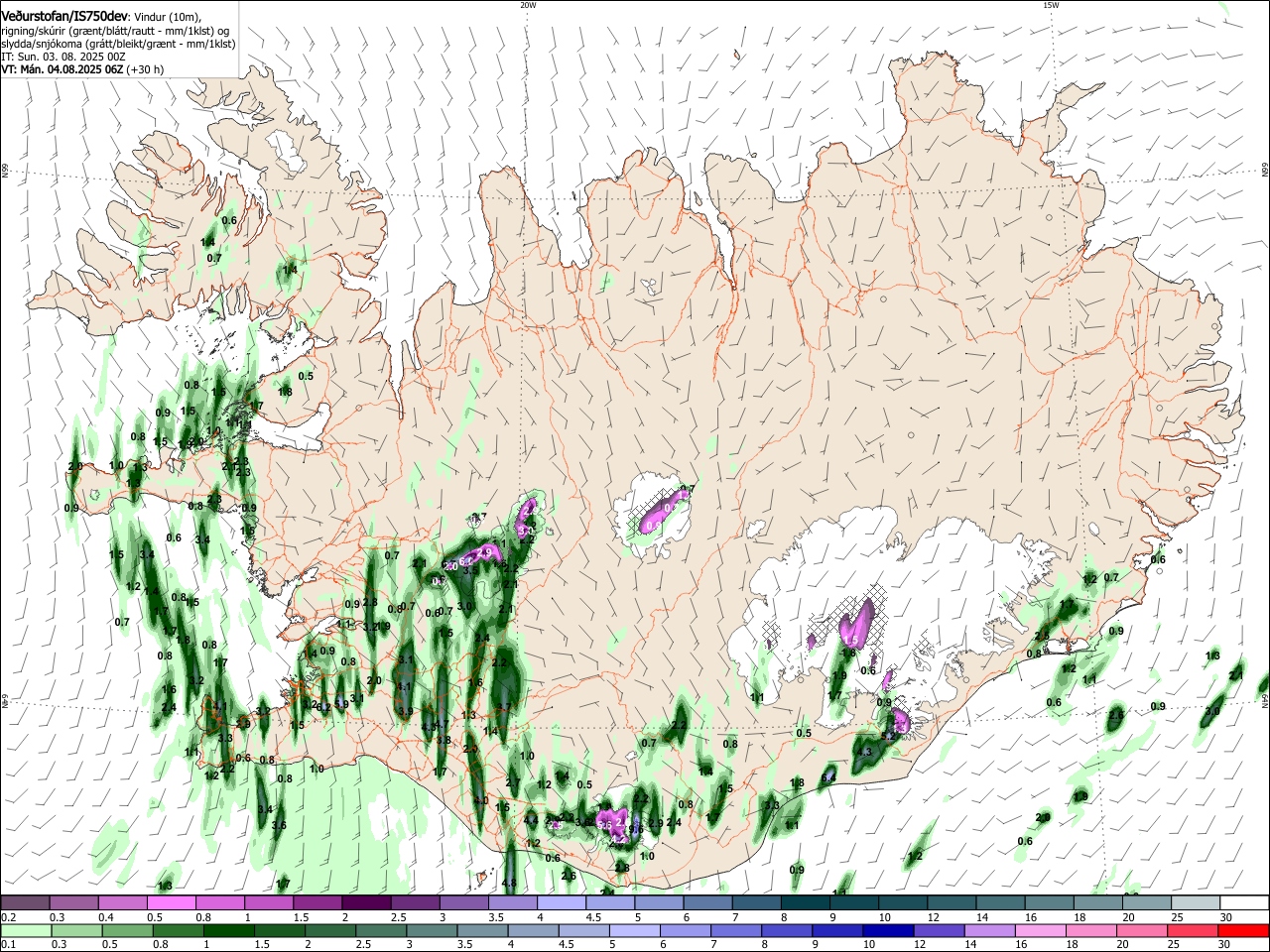Click the 'slydda/snjókoma' legend description line
This screenshot has height=952, width=1270.
coord(118,44)
